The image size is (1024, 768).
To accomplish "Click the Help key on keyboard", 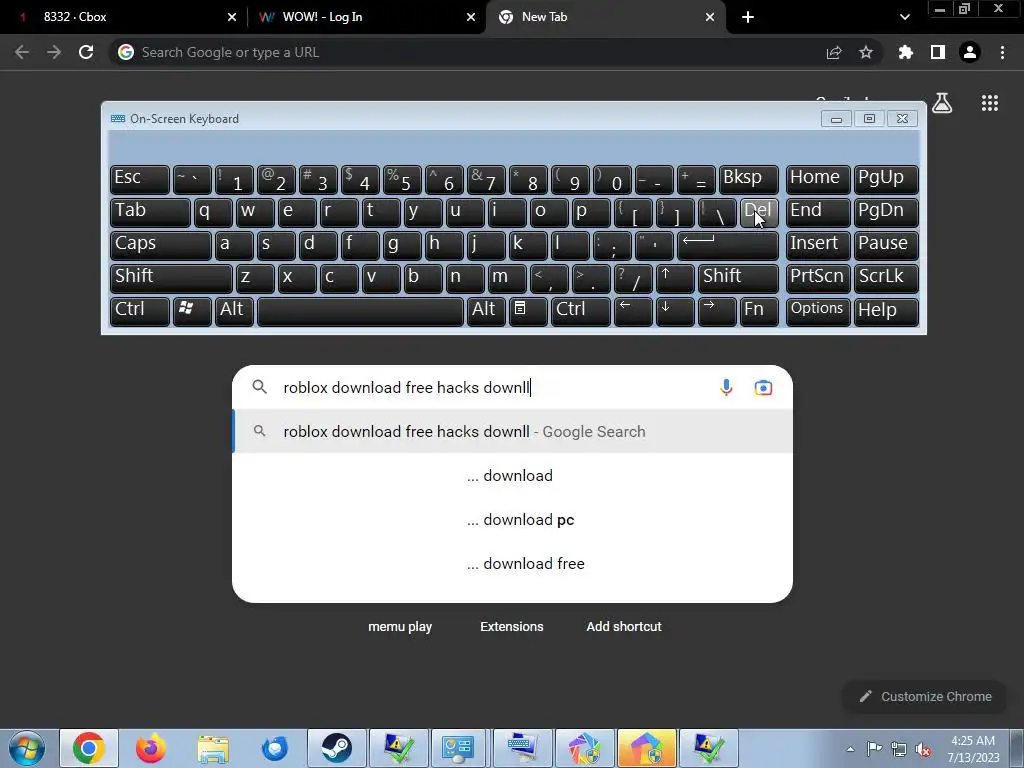I will [x=886, y=312].
